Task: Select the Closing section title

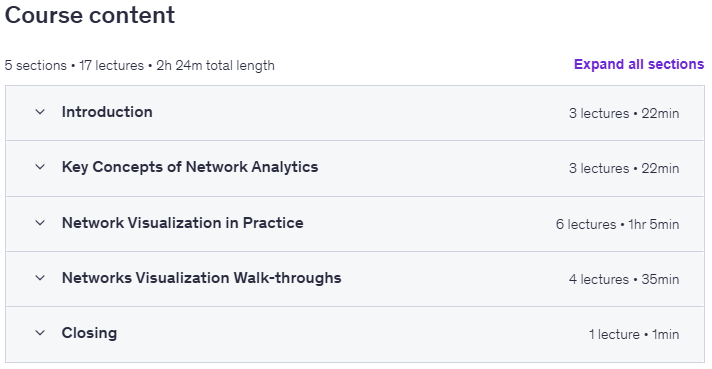Action: [x=89, y=333]
